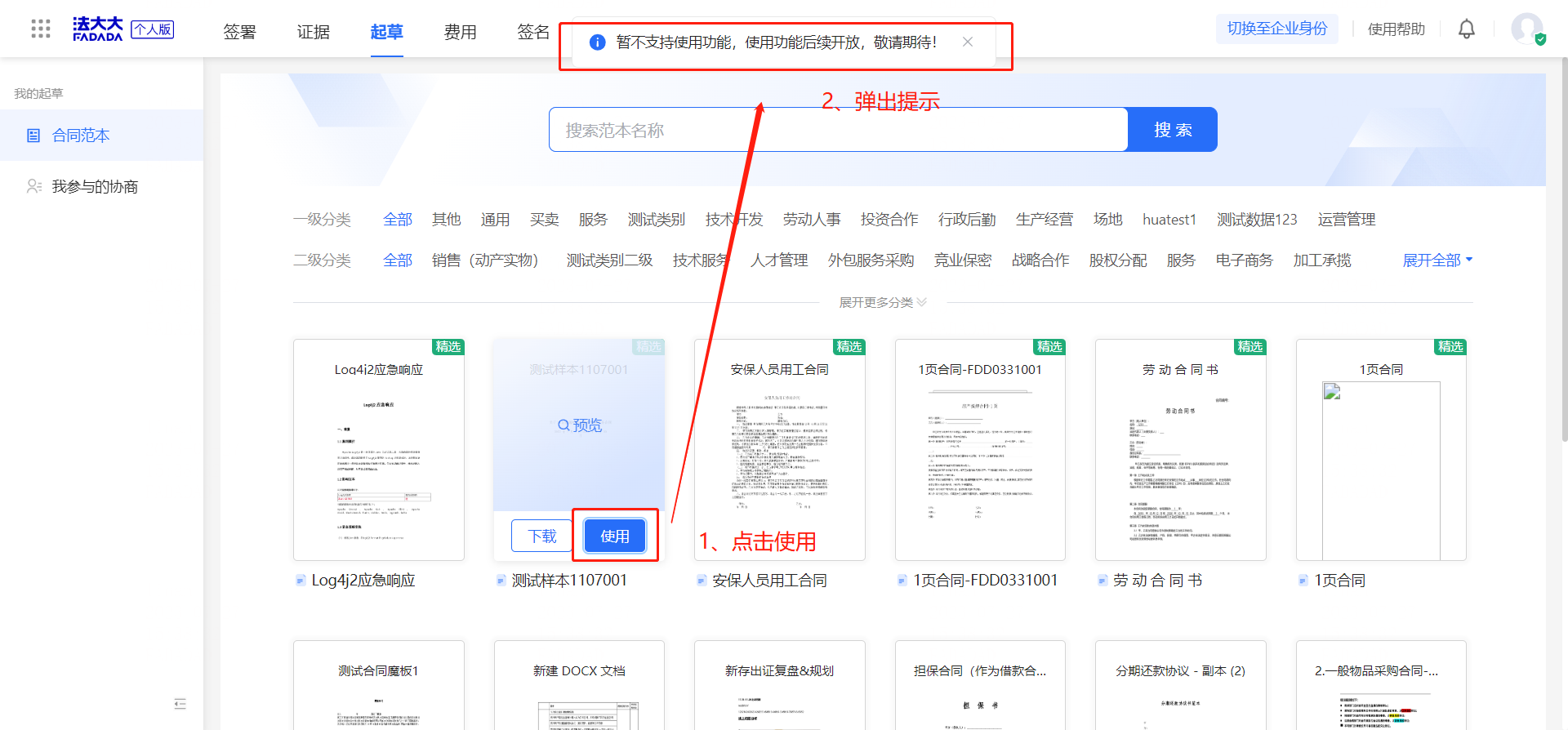The image size is (1568, 730).
Task: Filter by 劳动人事 category
Action: coord(812,220)
